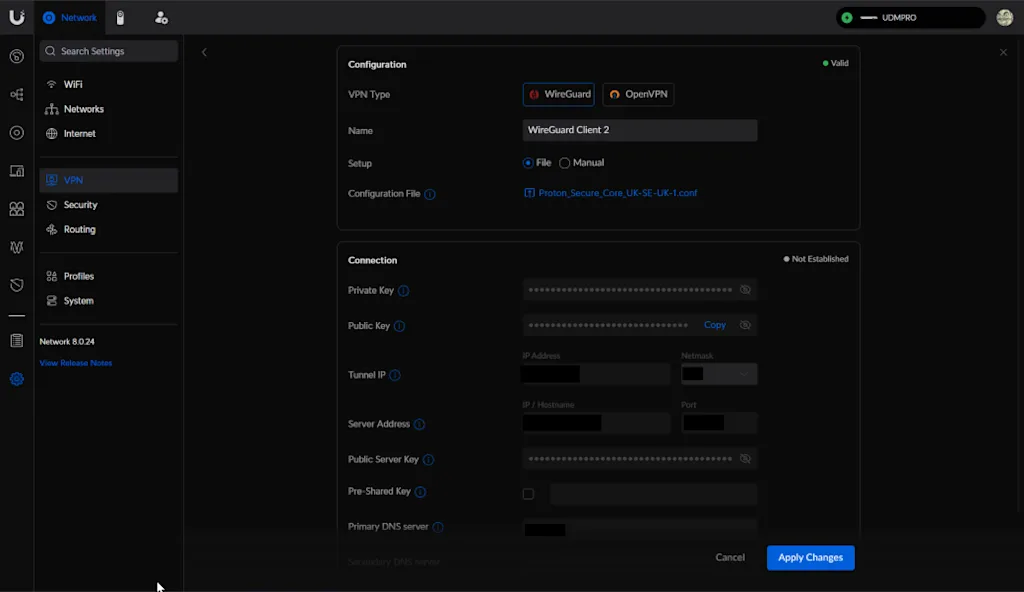Viewport: 1024px width, 592px height.
Task: Click the Primary DNS server field
Action: pos(639,529)
